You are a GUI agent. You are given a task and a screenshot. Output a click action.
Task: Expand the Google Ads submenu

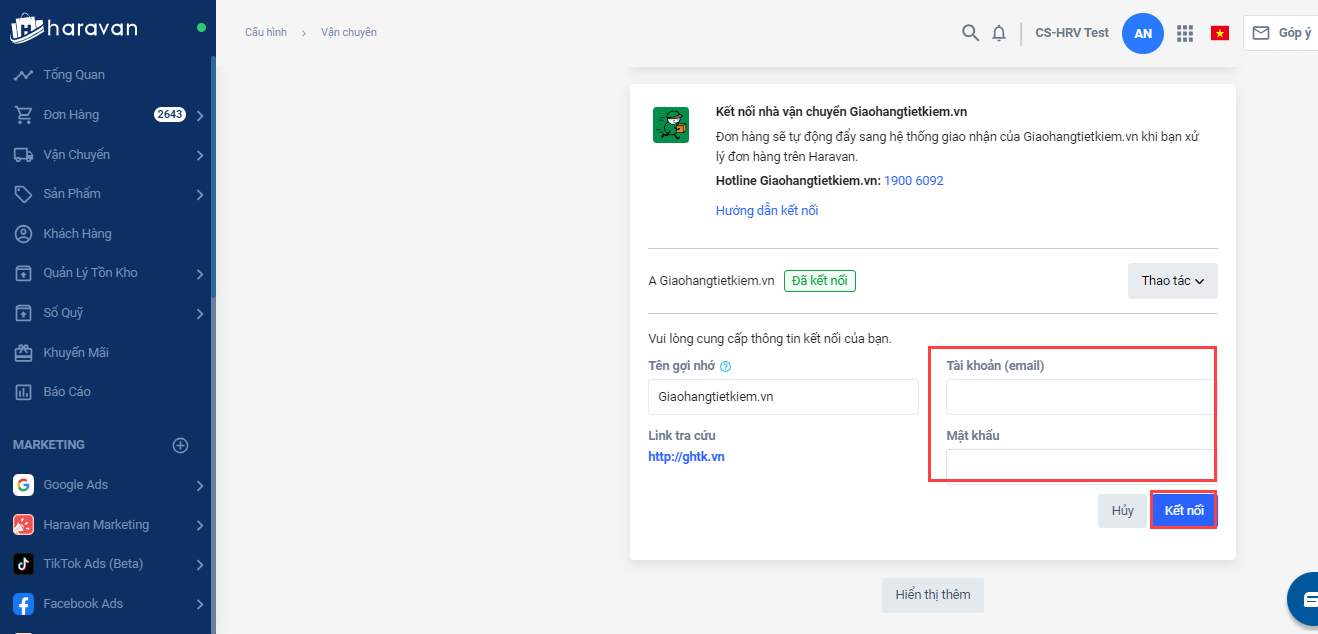[x=200, y=485]
